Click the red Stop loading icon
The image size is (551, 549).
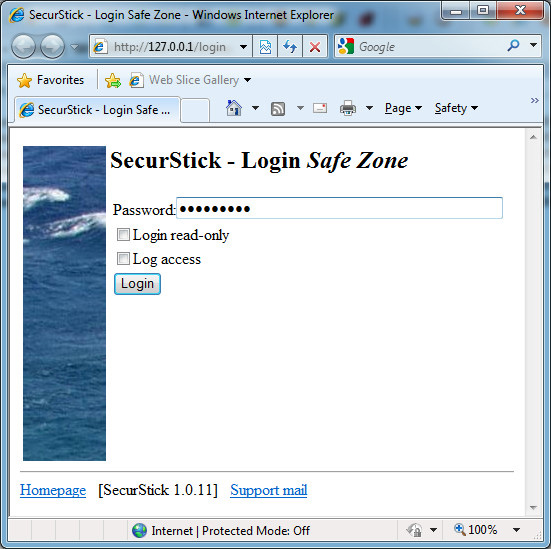(315, 46)
